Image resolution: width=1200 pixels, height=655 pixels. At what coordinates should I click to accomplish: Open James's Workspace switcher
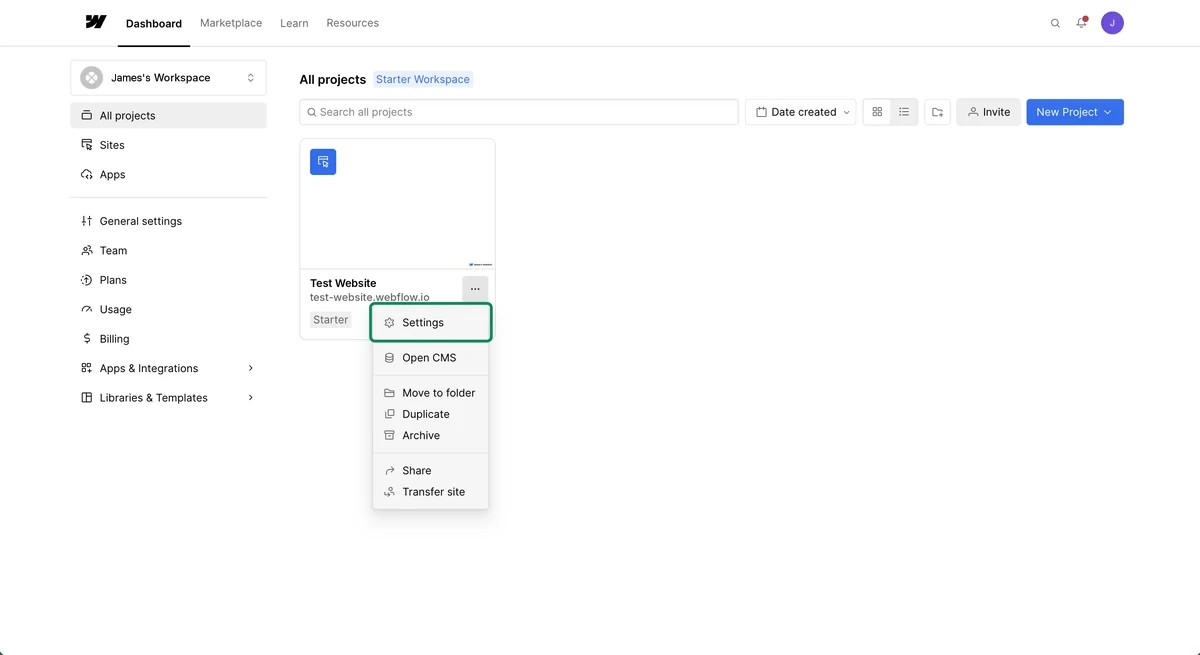point(168,78)
